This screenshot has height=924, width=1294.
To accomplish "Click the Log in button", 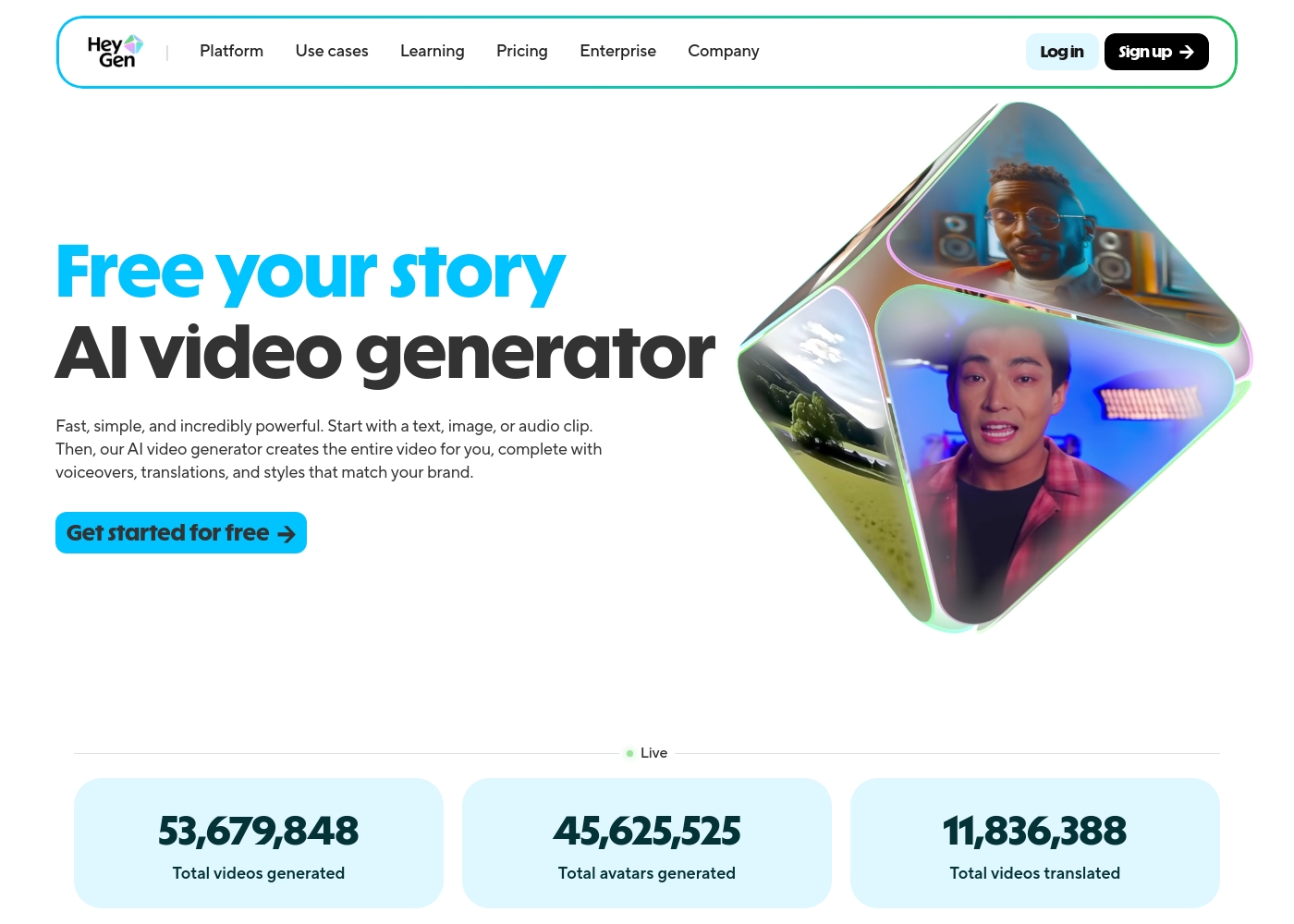I will coord(1062,52).
